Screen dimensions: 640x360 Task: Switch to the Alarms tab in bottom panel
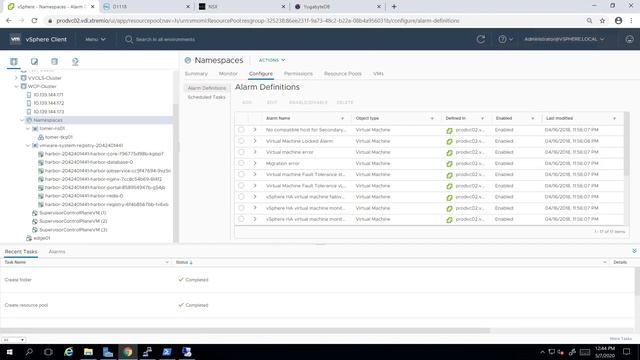coord(57,252)
